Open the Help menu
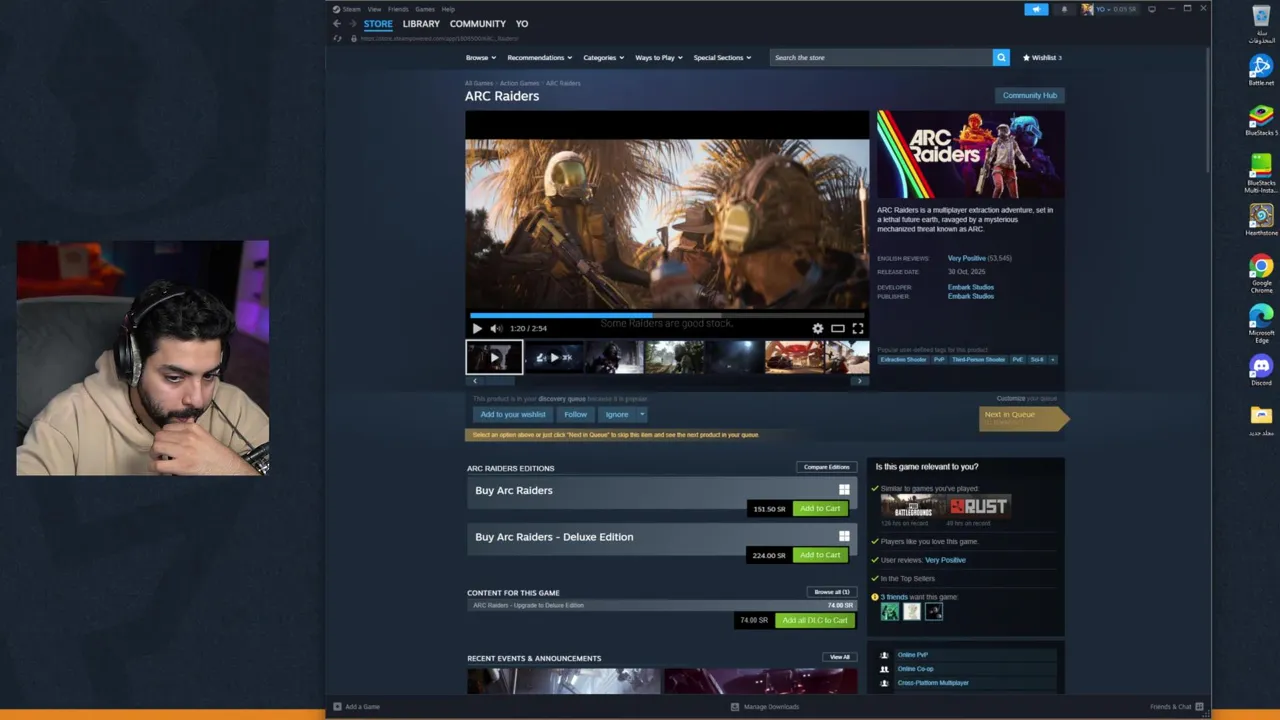Viewport: 1280px width, 720px height. point(448,9)
